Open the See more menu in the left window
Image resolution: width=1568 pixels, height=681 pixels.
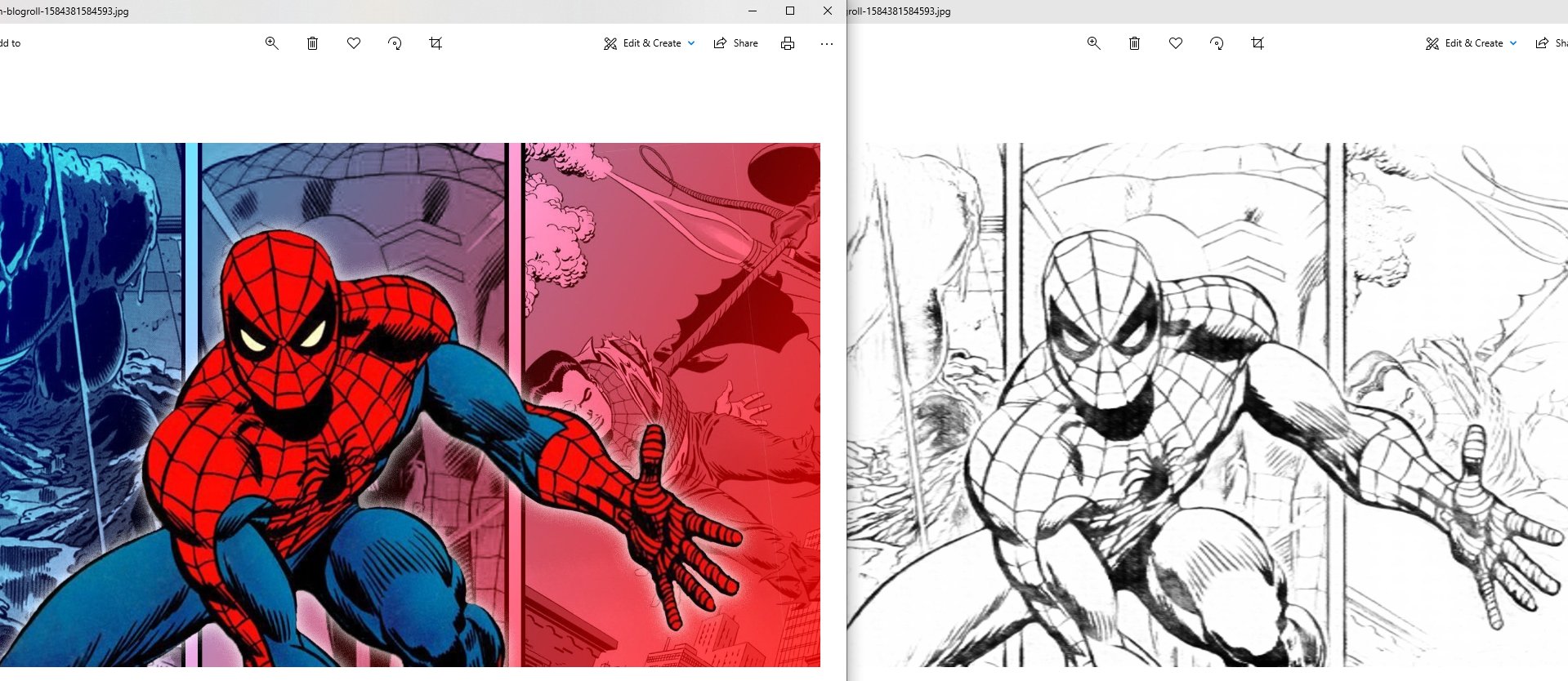pyautogui.click(x=827, y=43)
